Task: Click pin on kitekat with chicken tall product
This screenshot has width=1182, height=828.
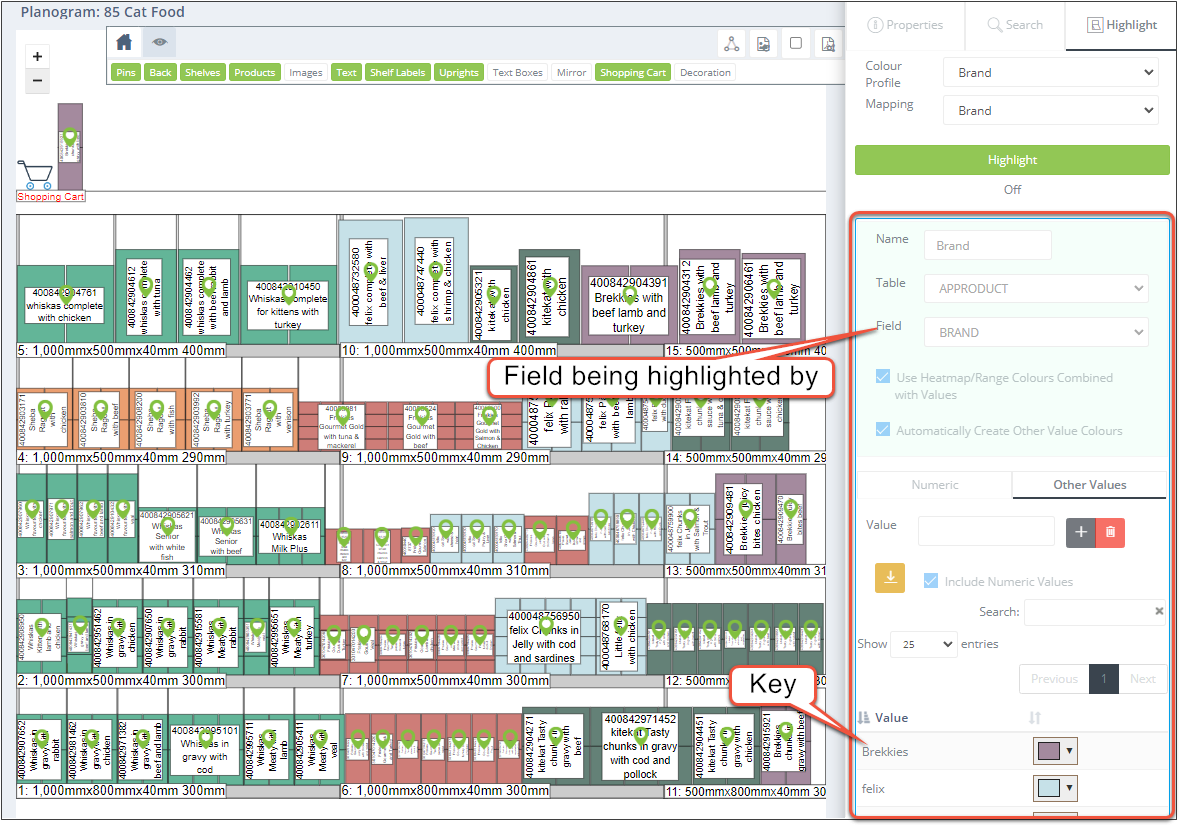Action: (550, 286)
